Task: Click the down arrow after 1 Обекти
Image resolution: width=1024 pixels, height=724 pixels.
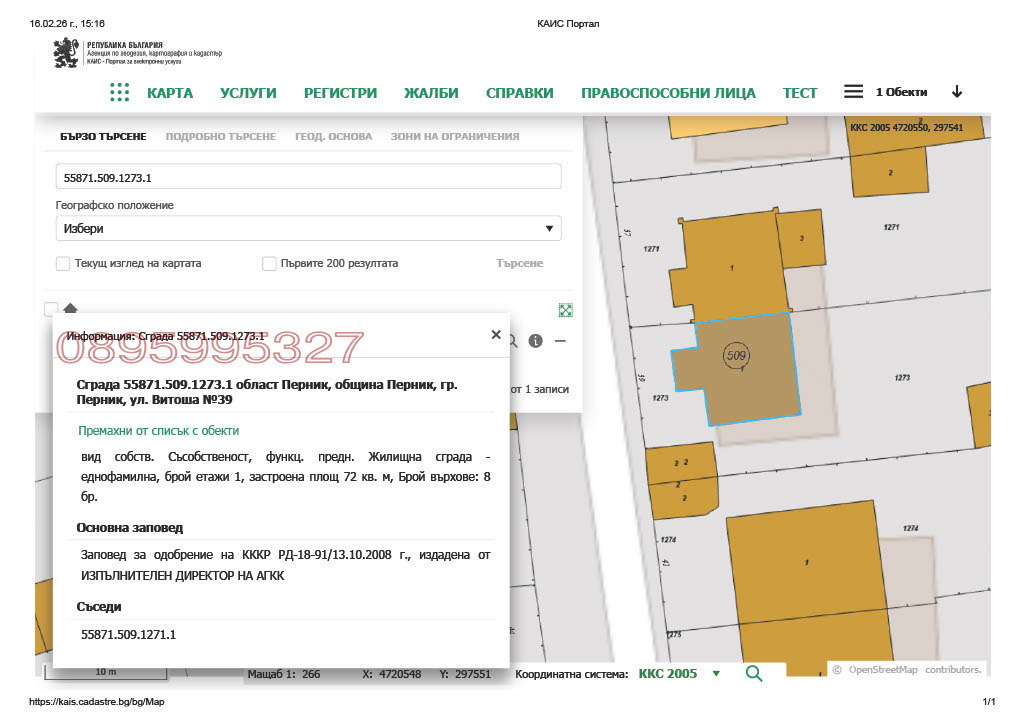Action: [x=957, y=92]
